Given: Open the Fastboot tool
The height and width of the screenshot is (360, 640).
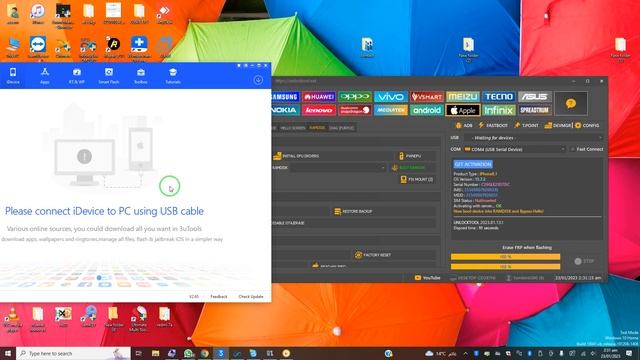Looking at the screenshot, I should tap(493, 125).
